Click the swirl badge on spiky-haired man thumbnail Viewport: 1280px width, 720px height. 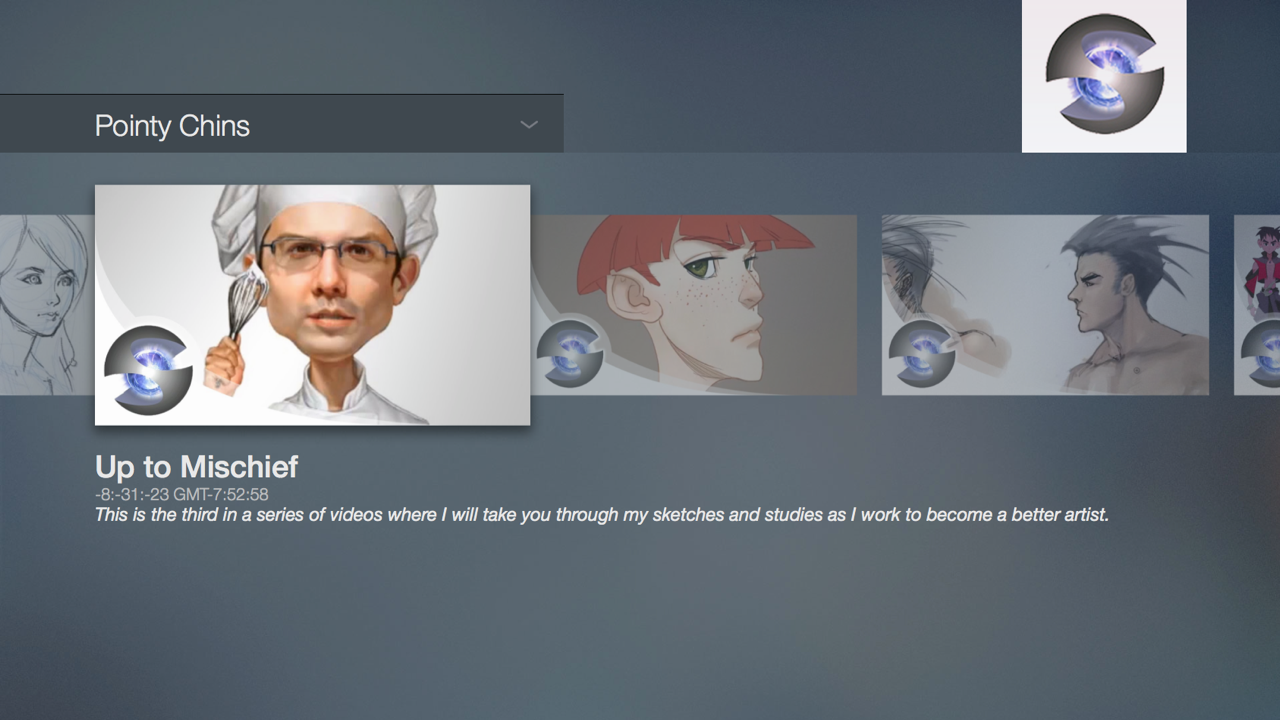pyautogui.click(x=921, y=352)
